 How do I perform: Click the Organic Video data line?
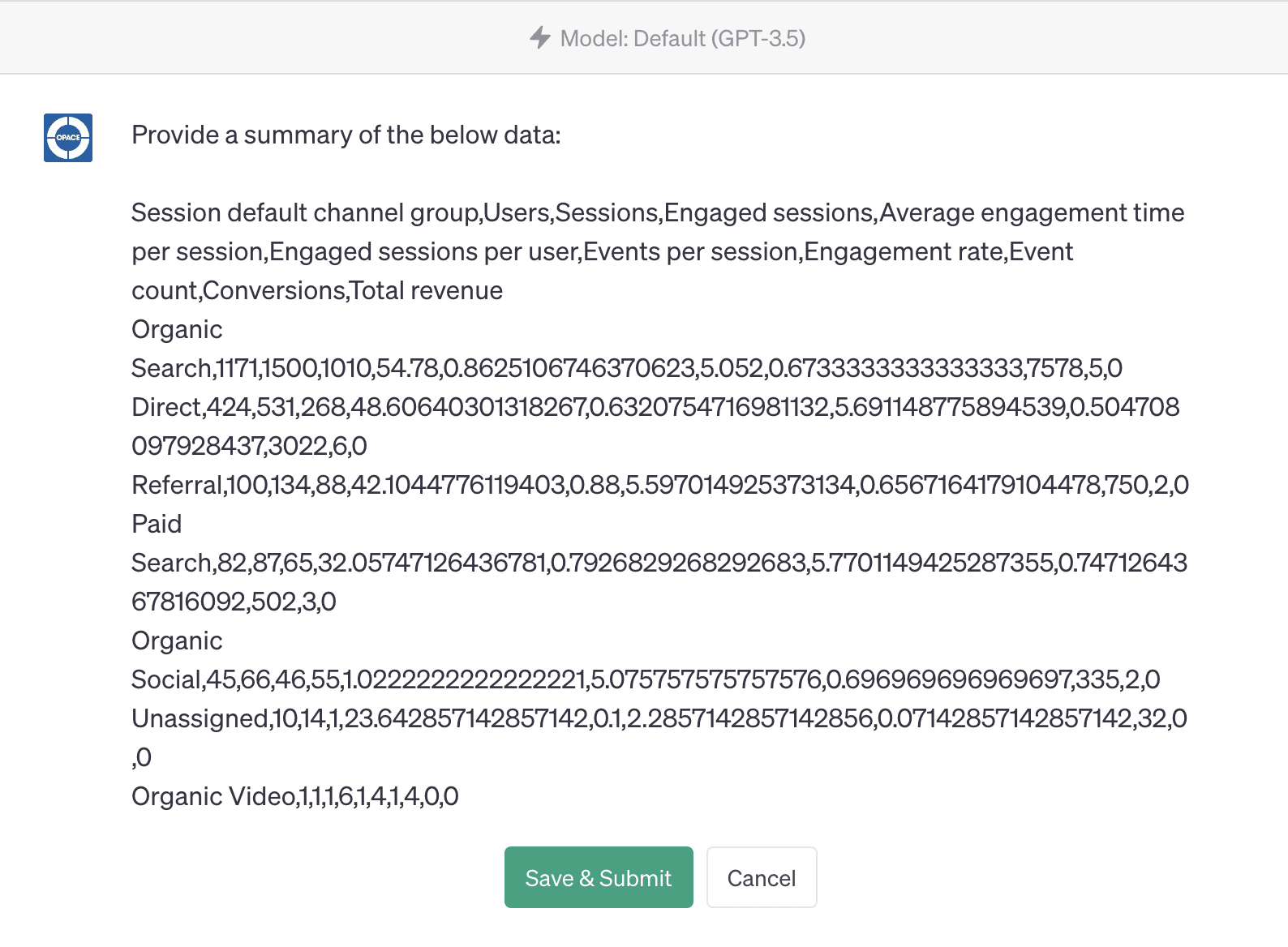click(x=294, y=796)
